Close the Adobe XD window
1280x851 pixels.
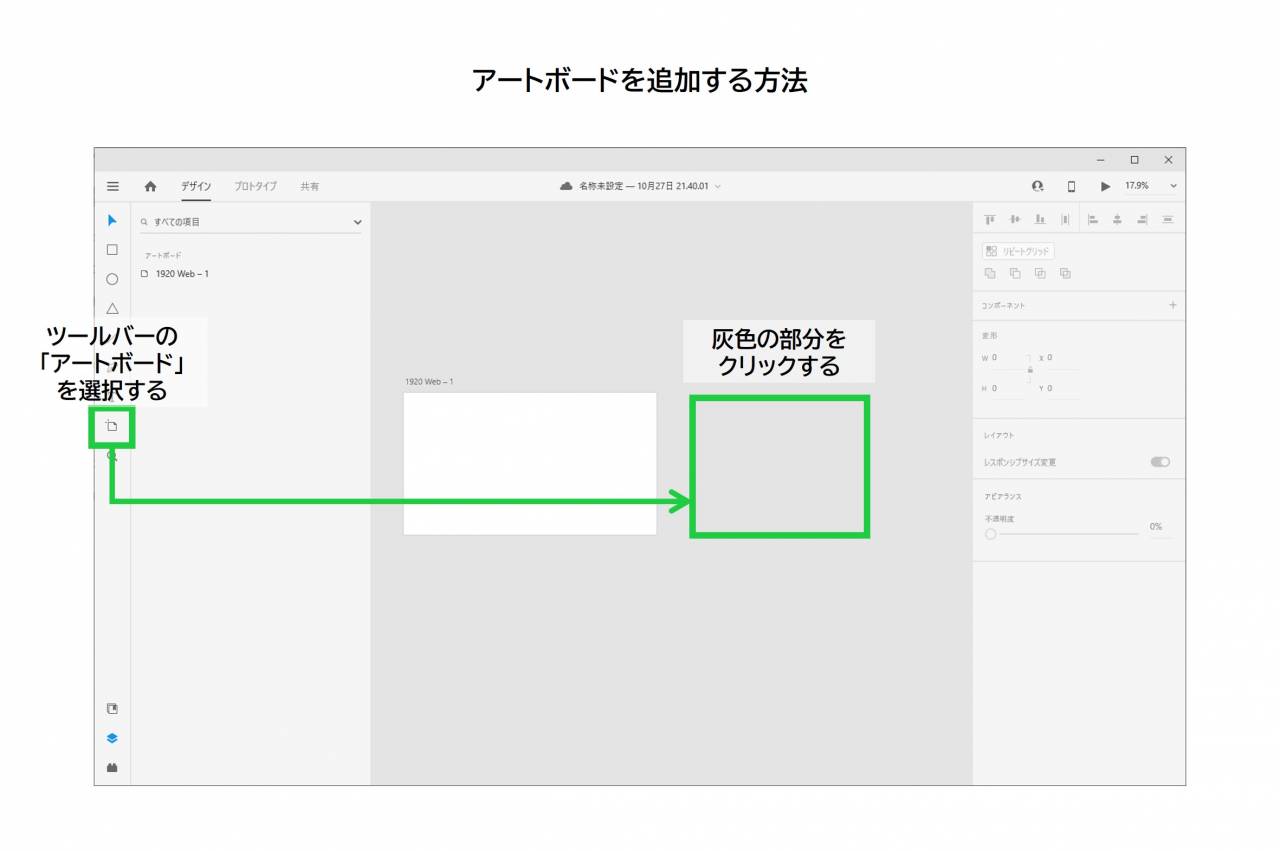(1168, 160)
